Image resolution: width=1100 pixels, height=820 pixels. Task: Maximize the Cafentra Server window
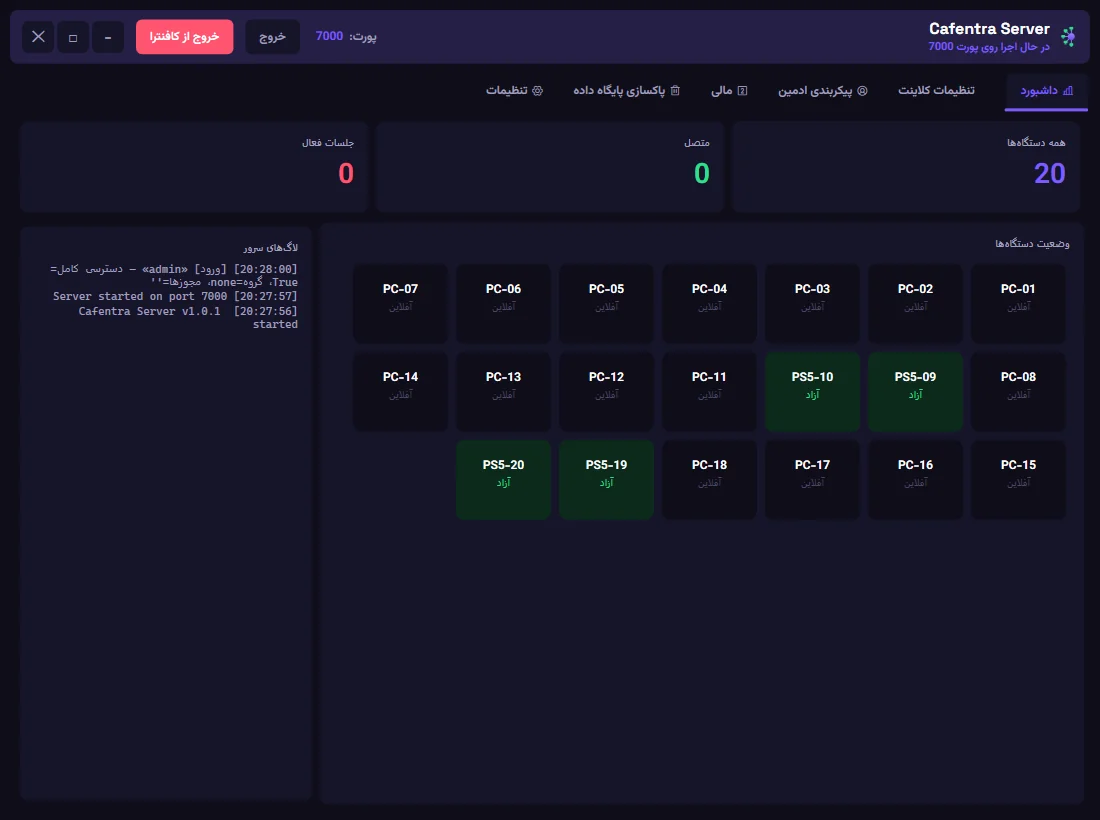[73, 37]
